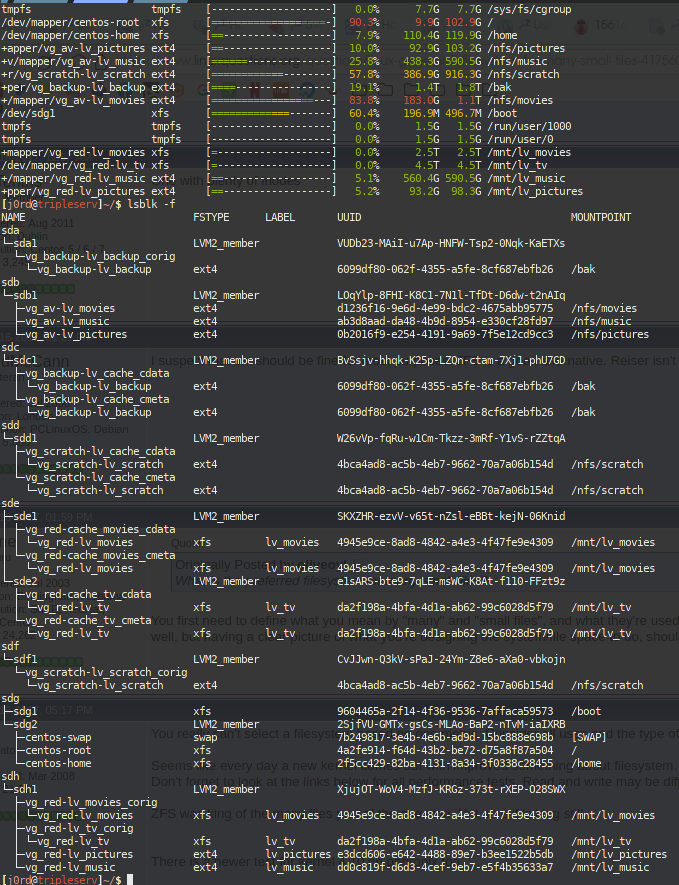The height and width of the screenshot is (885, 679).
Task: Click the NAME column header
Action: (x=13, y=217)
